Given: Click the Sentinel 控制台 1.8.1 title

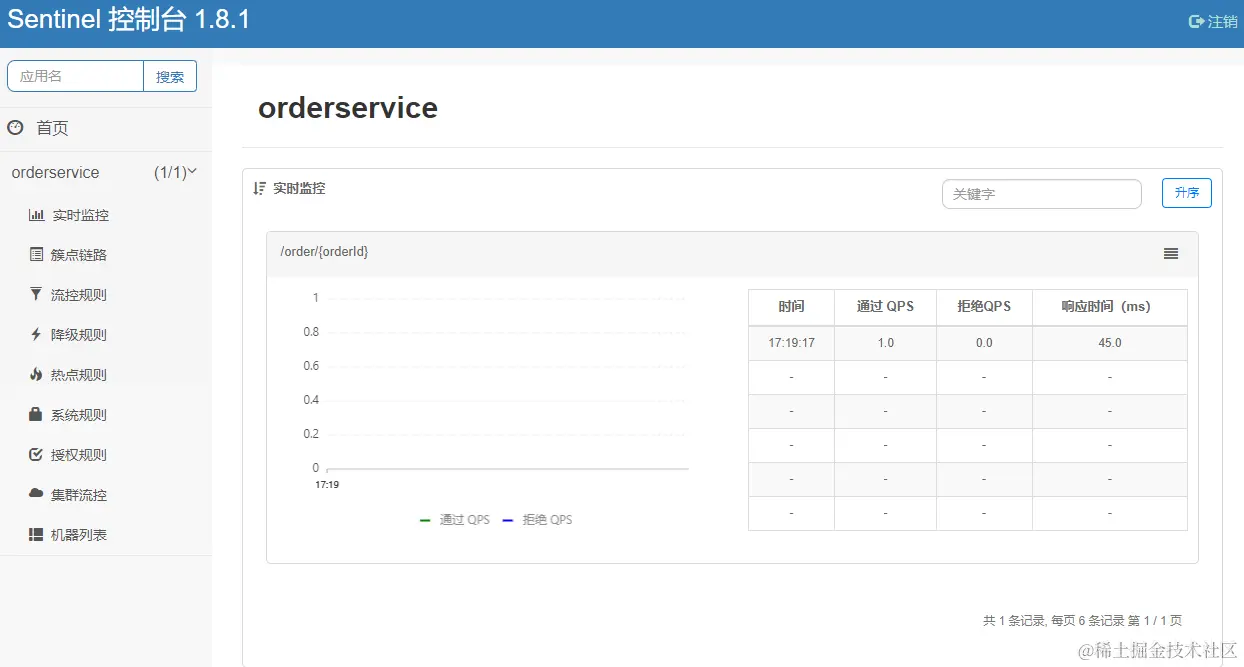Looking at the screenshot, I should click(x=128, y=19).
